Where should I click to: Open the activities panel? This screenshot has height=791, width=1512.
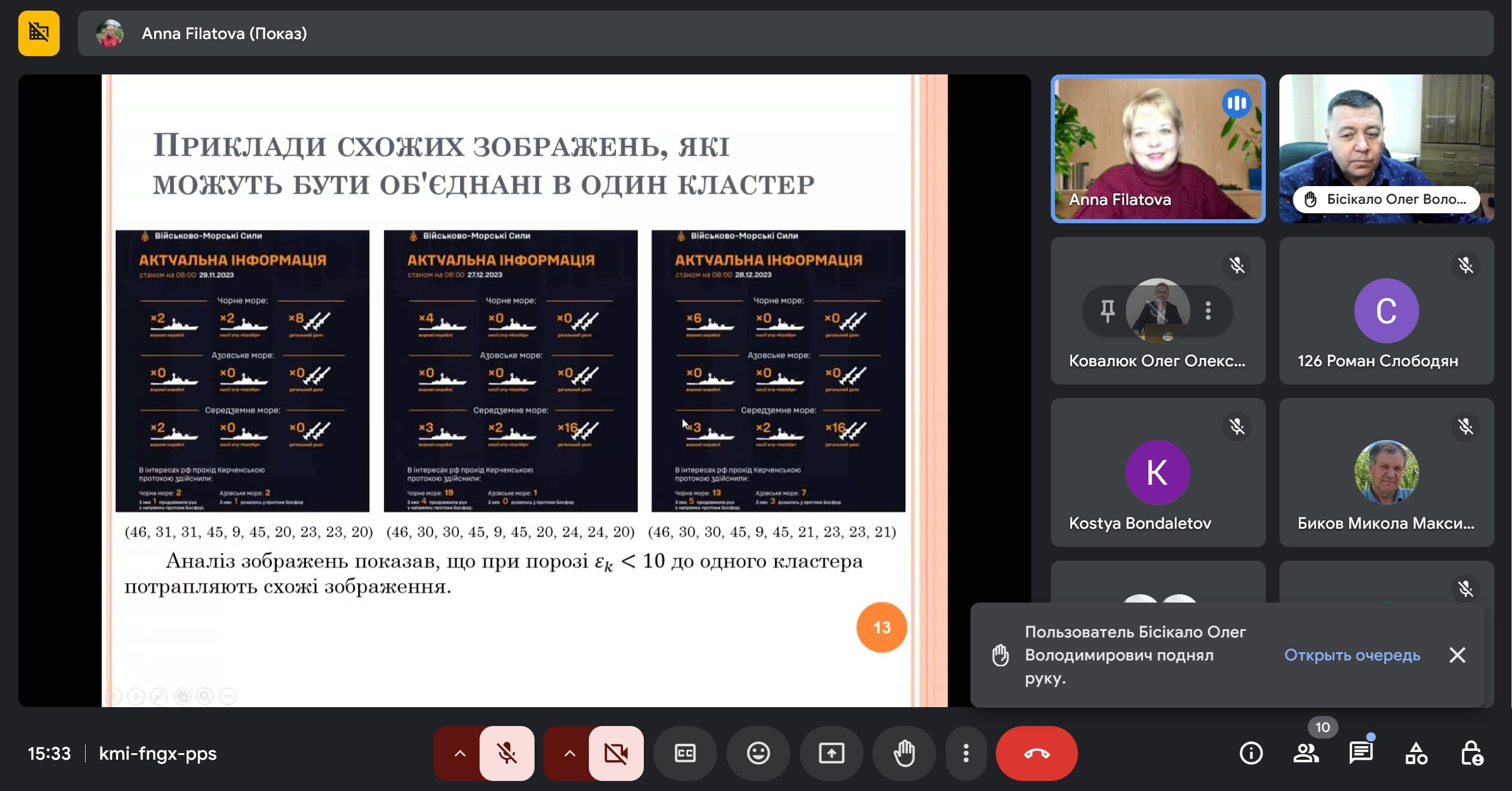click(x=1416, y=753)
